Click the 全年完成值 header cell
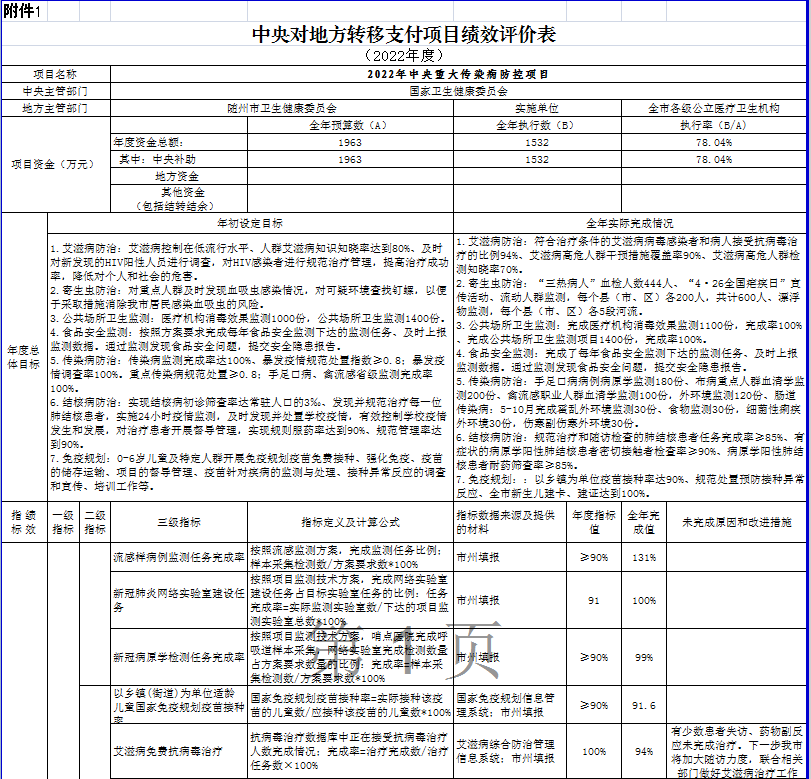Viewport: 811px width, 779px height. click(x=644, y=522)
